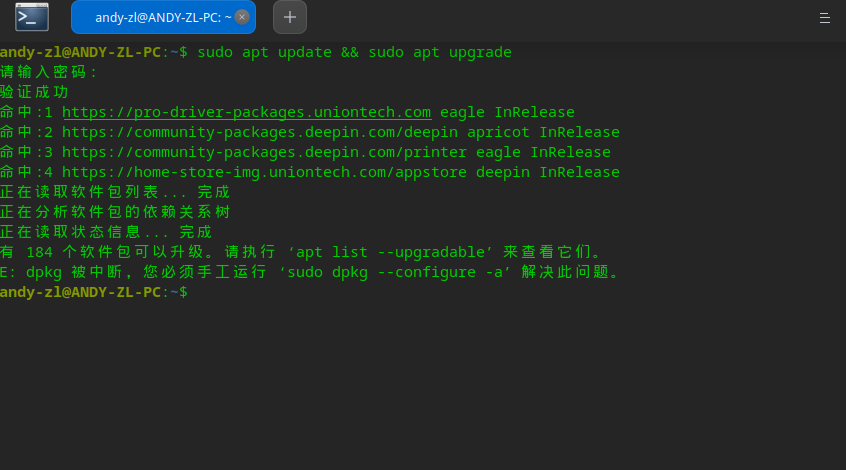Open the hamburger main menu
The height and width of the screenshot is (470, 846).
point(824,17)
